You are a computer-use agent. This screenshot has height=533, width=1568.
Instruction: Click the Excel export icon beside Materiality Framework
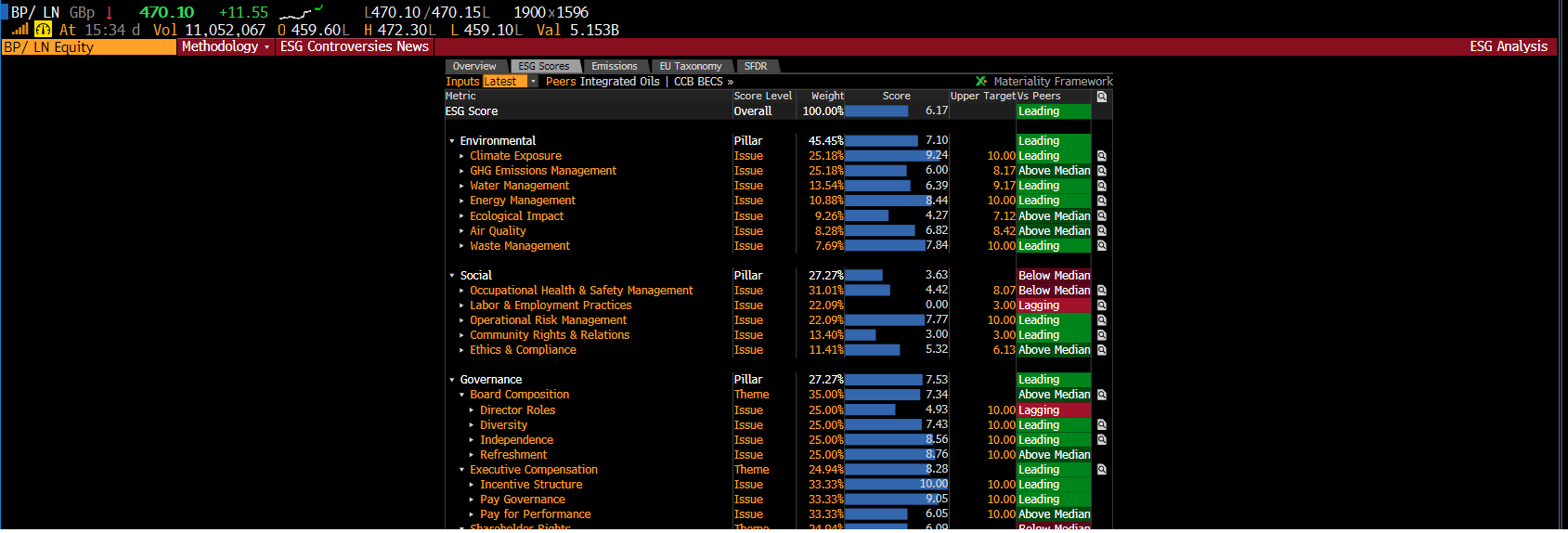981,82
